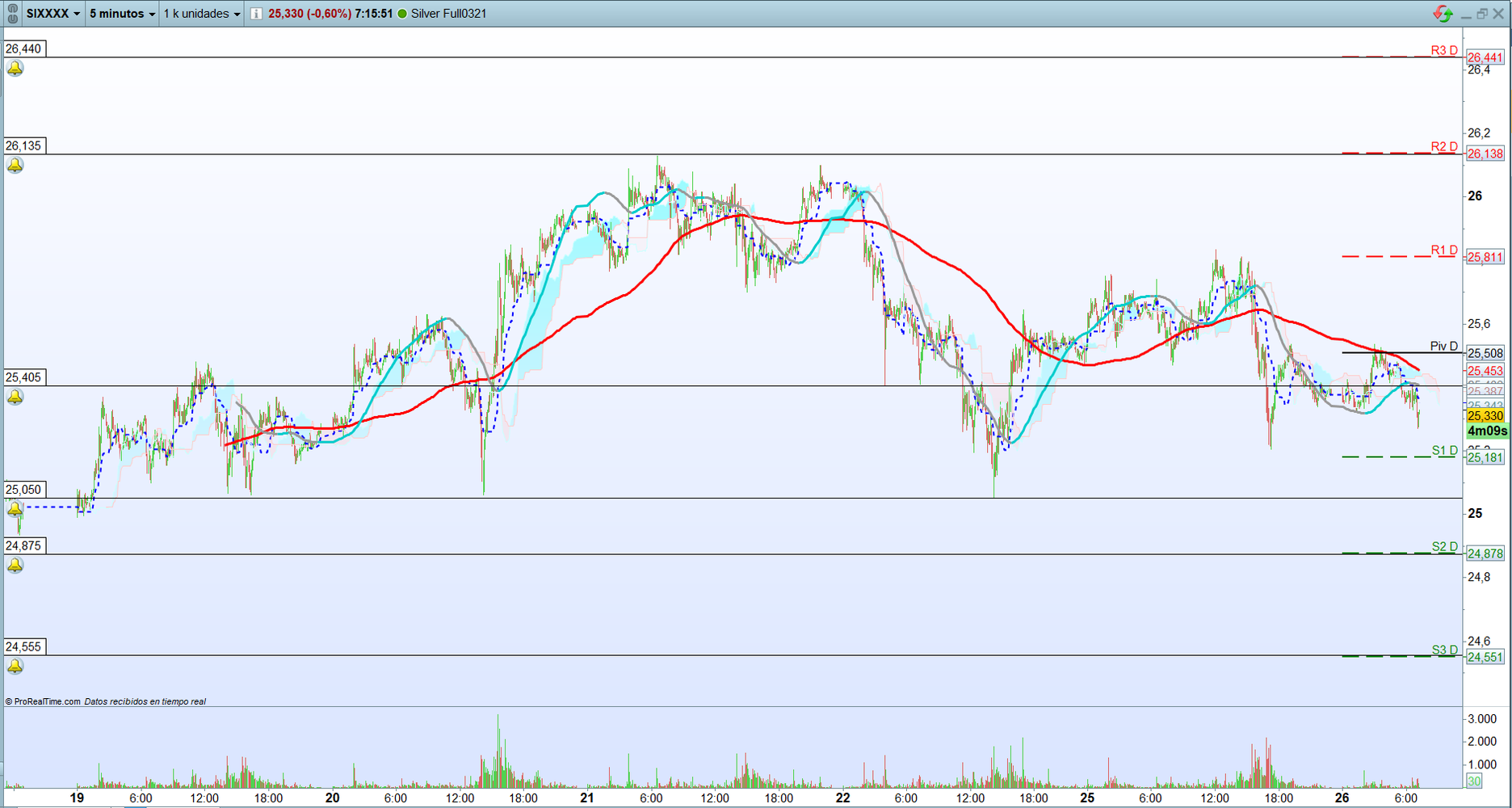The height and width of the screenshot is (808, 1512).
Task: Restore the chart window size
Action: (x=1482, y=14)
